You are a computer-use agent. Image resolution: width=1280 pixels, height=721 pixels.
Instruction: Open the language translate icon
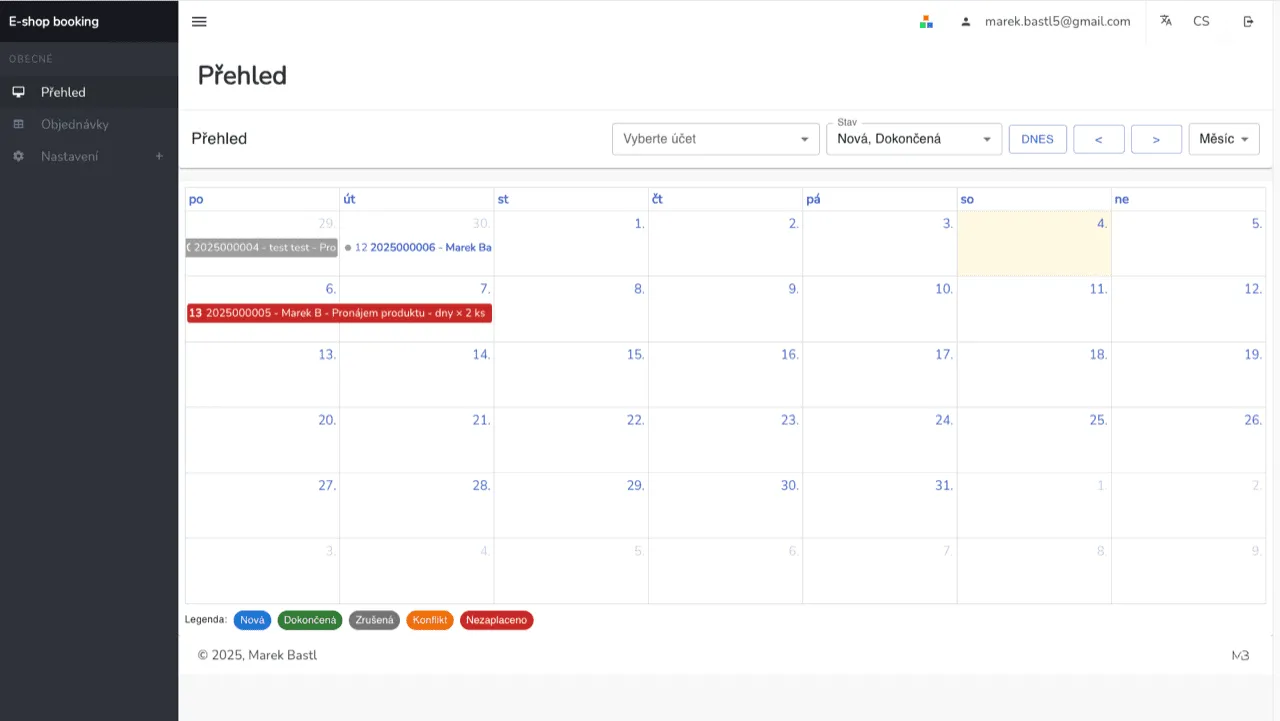click(1166, 21)
